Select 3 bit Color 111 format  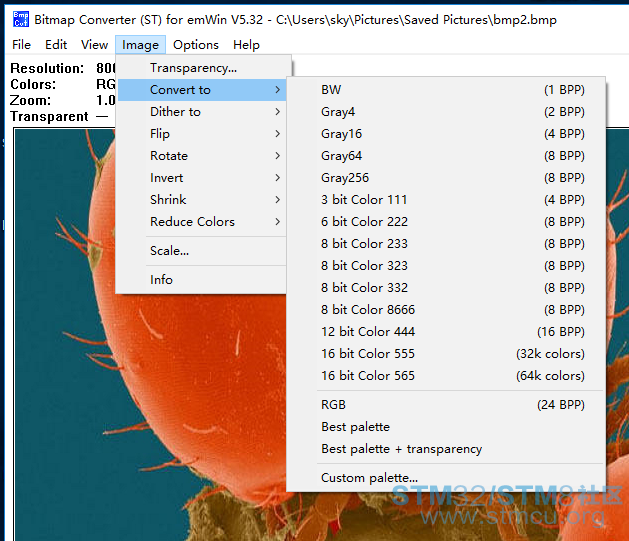446,200
